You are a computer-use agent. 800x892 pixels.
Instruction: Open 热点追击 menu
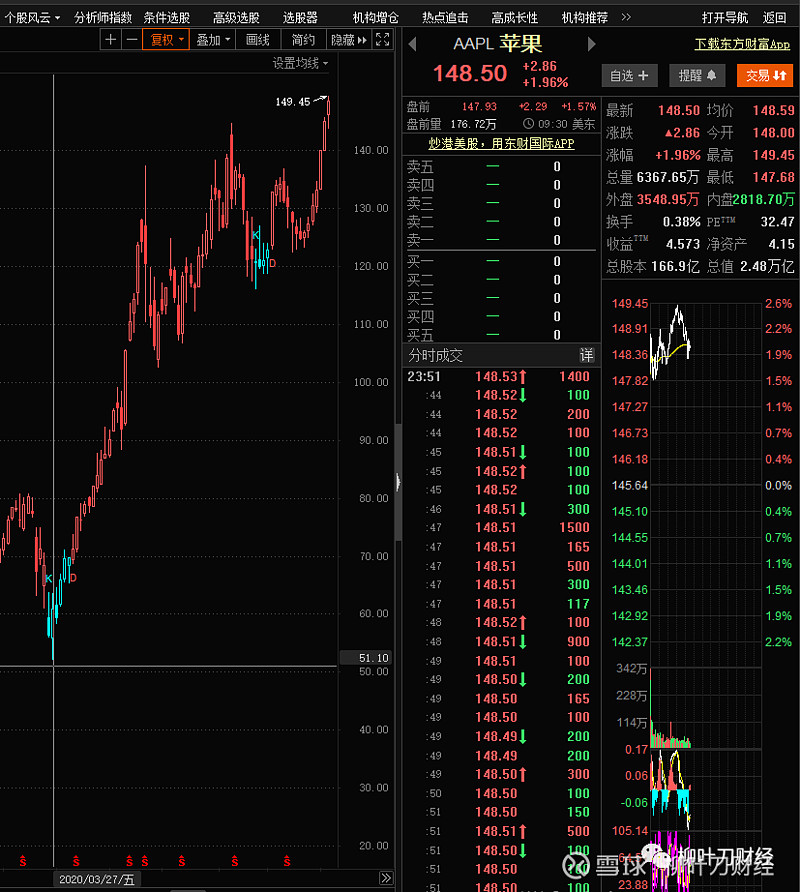445,18
